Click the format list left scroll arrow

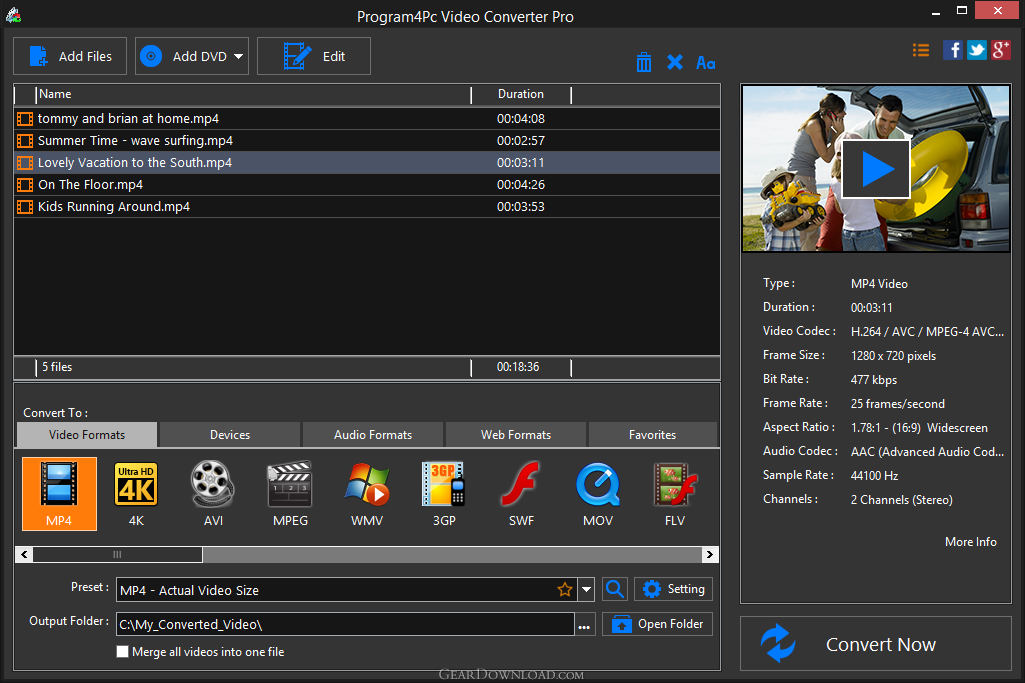click(x=24, y=555)
